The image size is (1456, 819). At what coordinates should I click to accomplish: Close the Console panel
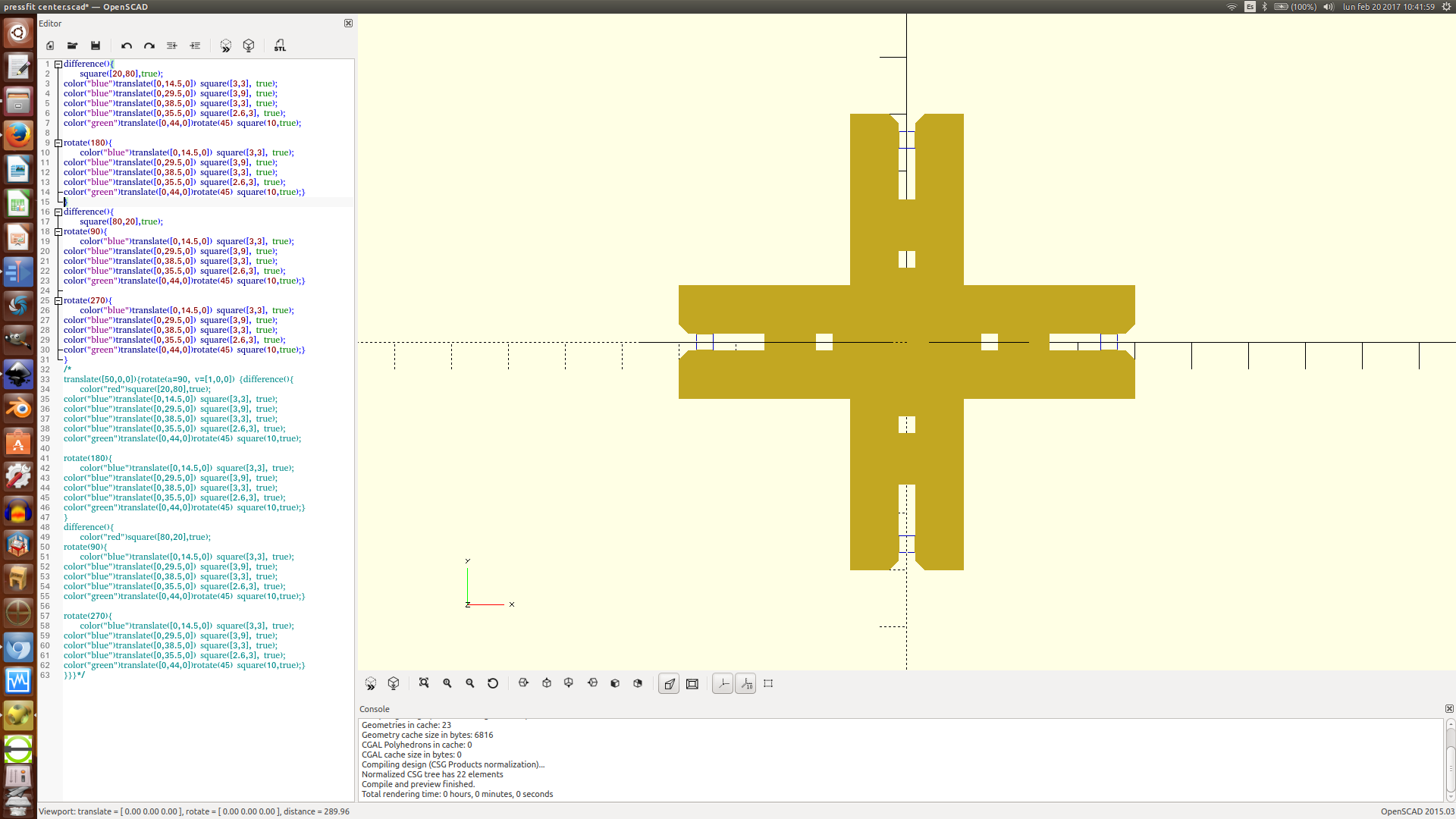tap(1449, 709)
